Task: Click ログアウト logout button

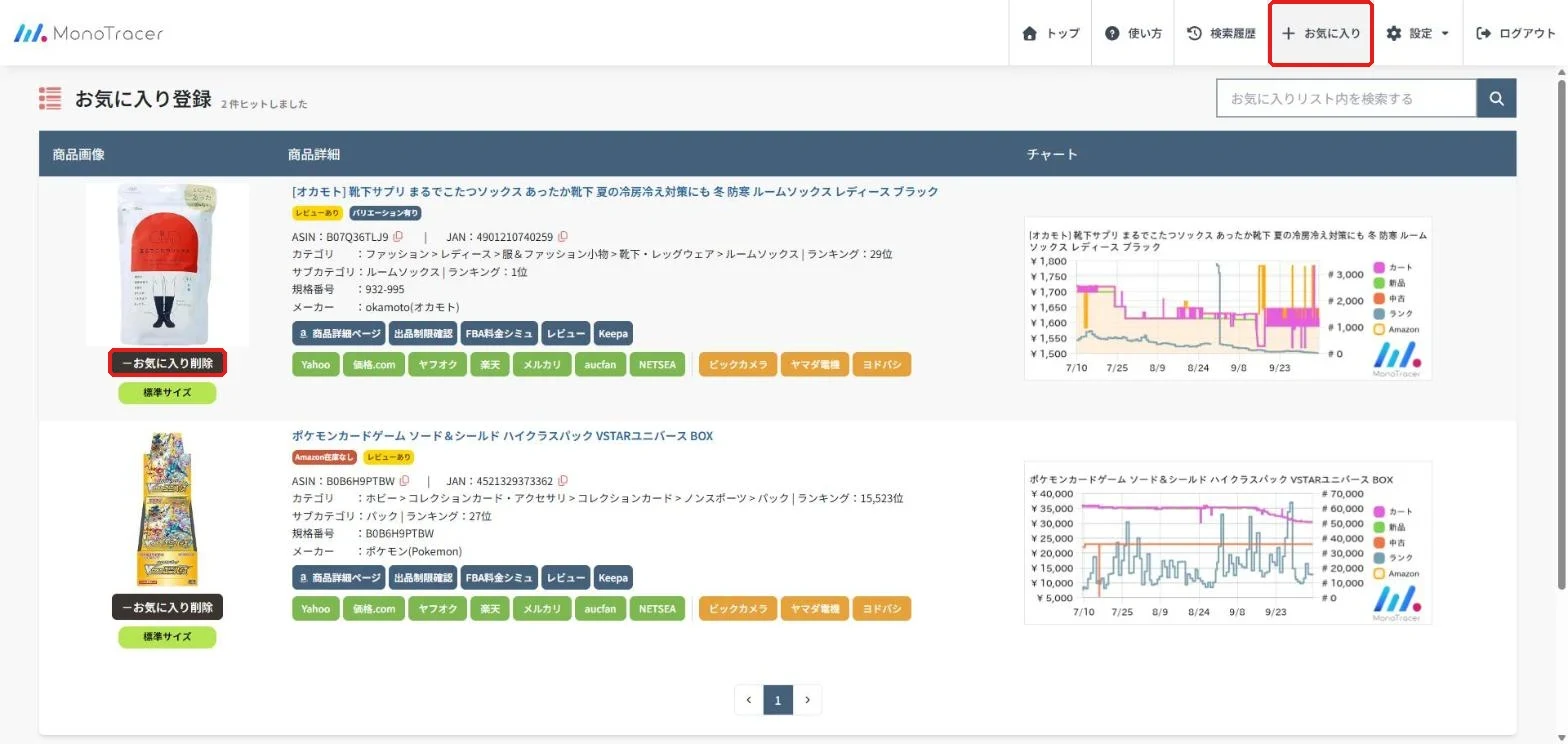Action: coord(1516,33)
